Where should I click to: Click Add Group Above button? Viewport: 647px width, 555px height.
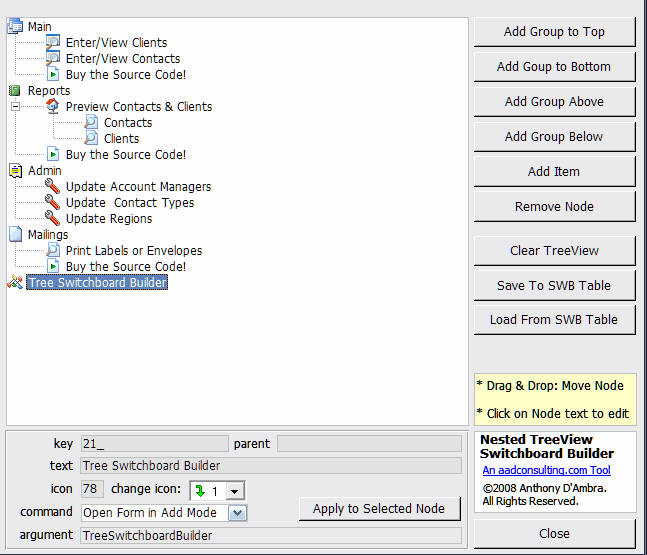[x=555, y=102]
